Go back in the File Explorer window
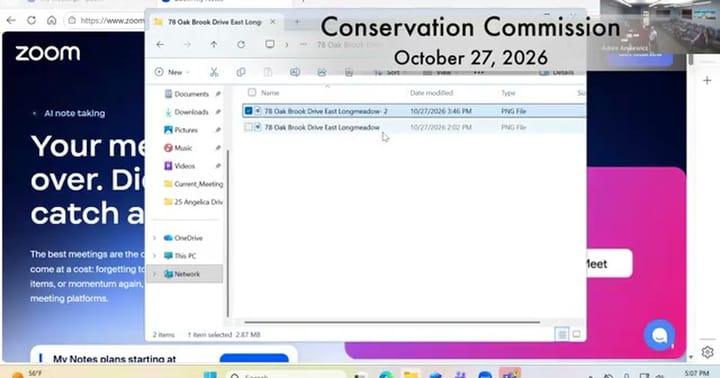Viewport: 720px width, 378px height. pyautogui.click(x=160, y=45)
